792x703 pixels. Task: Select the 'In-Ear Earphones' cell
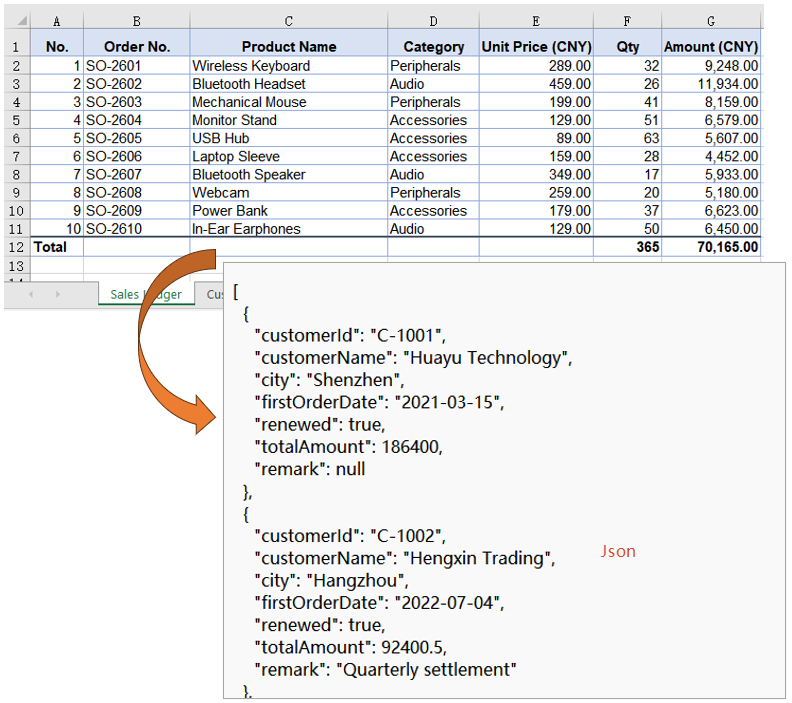(288, 229)
